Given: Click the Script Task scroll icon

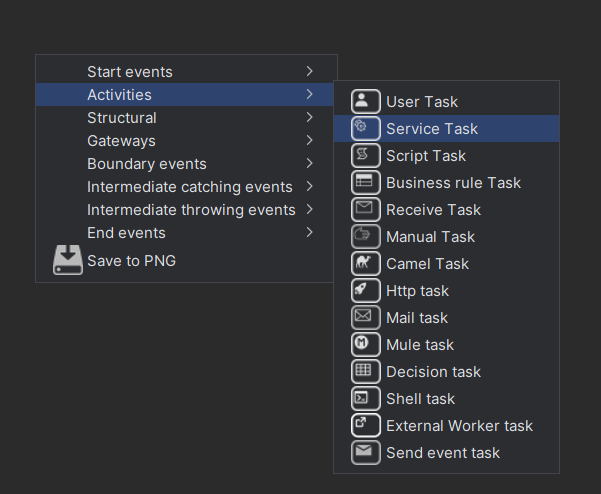Looking at the screenshot, I should click(366, 155).
